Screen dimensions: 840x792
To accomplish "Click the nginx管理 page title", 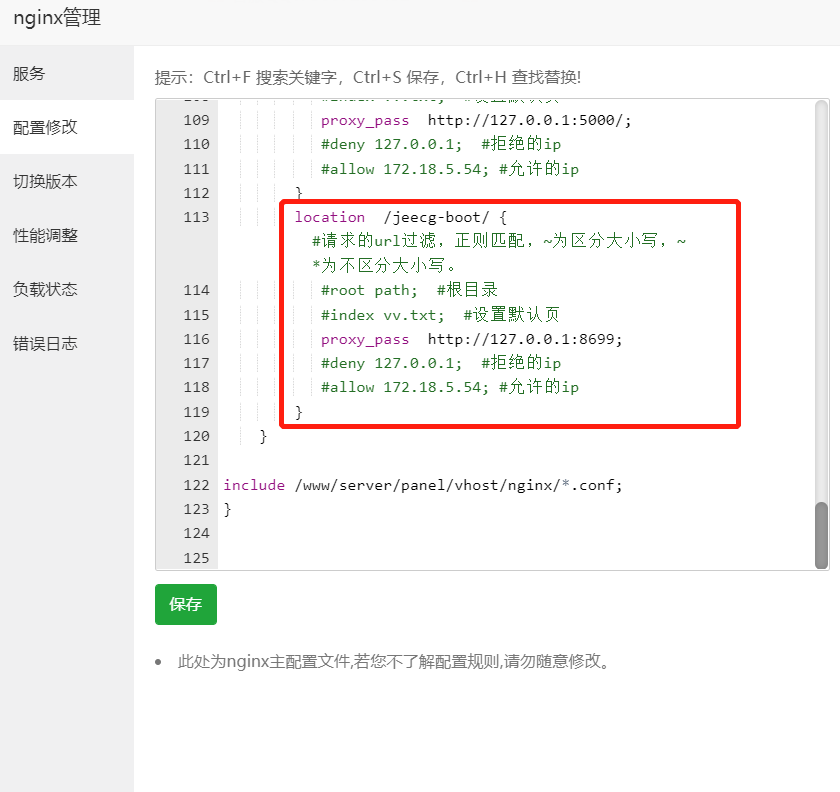I will [58, 18].
